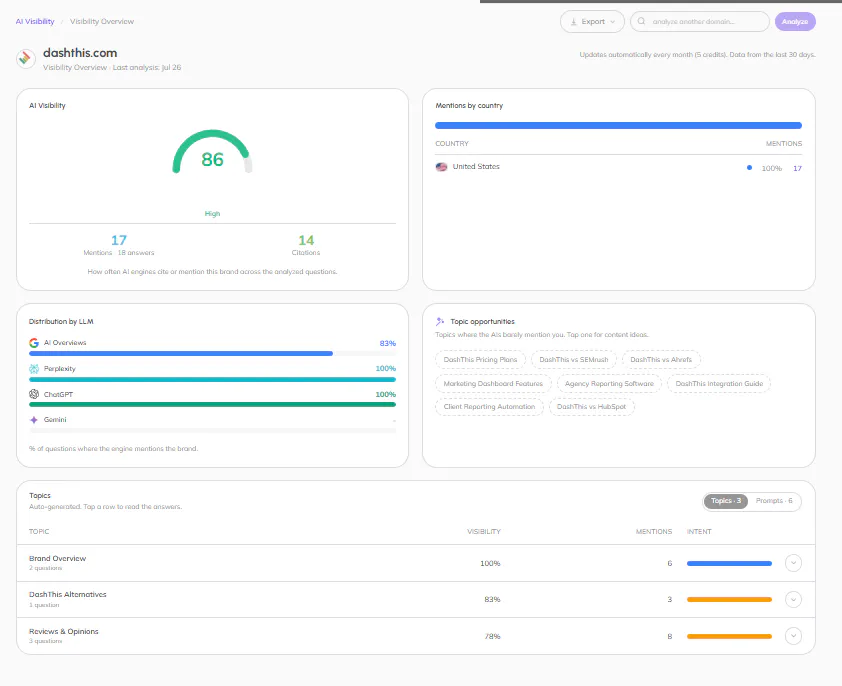Click the Brand Overview topic name

tap(57, 558)
